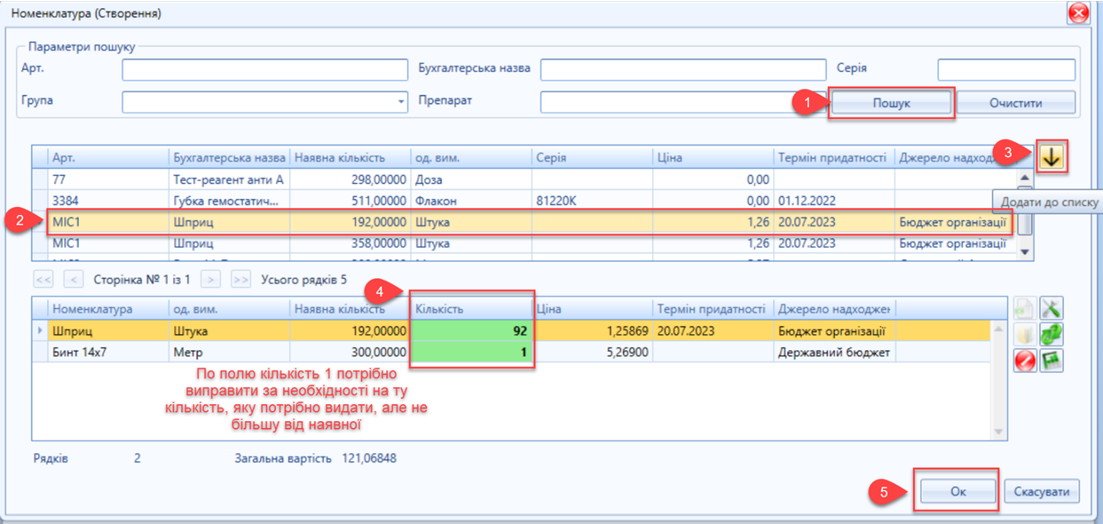This screenshot has height=524, width=1103.
Task: Close the Номенклатура dialog with the red X
Action: pyautogui.click(x=1077, y=13)
